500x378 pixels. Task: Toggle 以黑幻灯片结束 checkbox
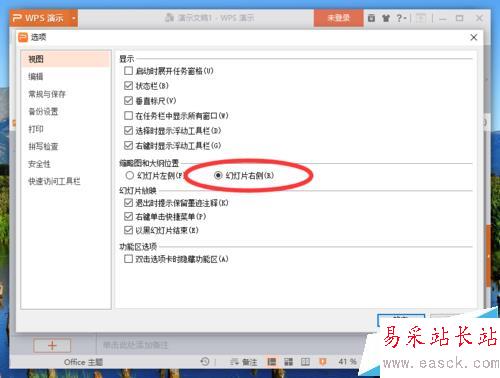128,230
